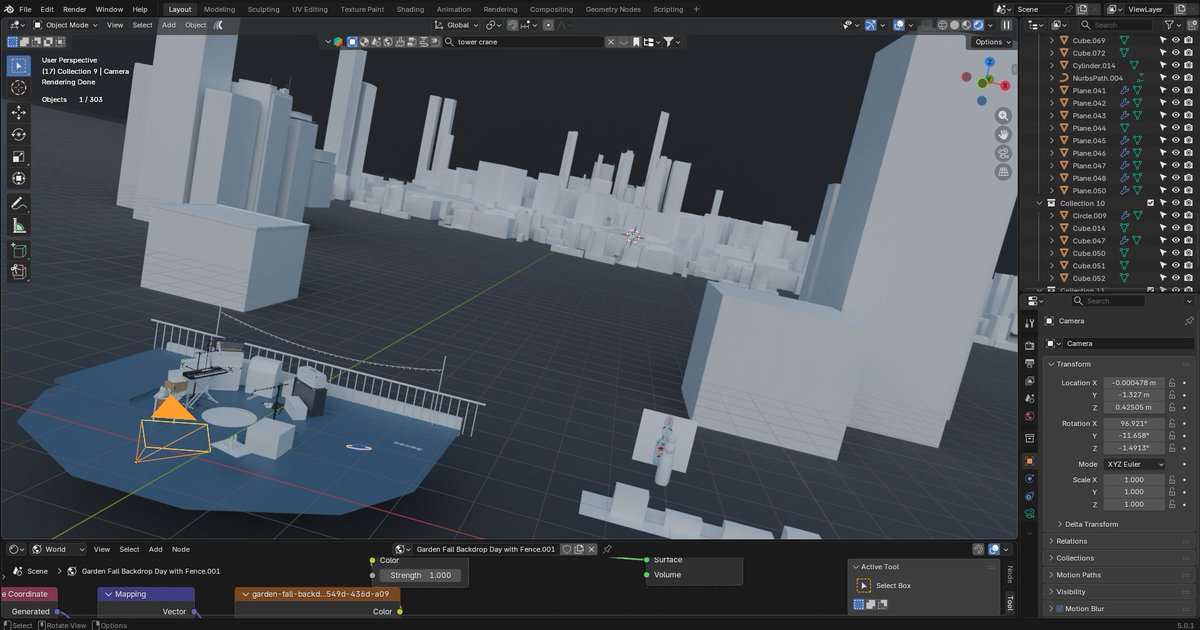1200x630 pixels.
Task: Open the Render properties tab
Action: [x=1030, y=344]
